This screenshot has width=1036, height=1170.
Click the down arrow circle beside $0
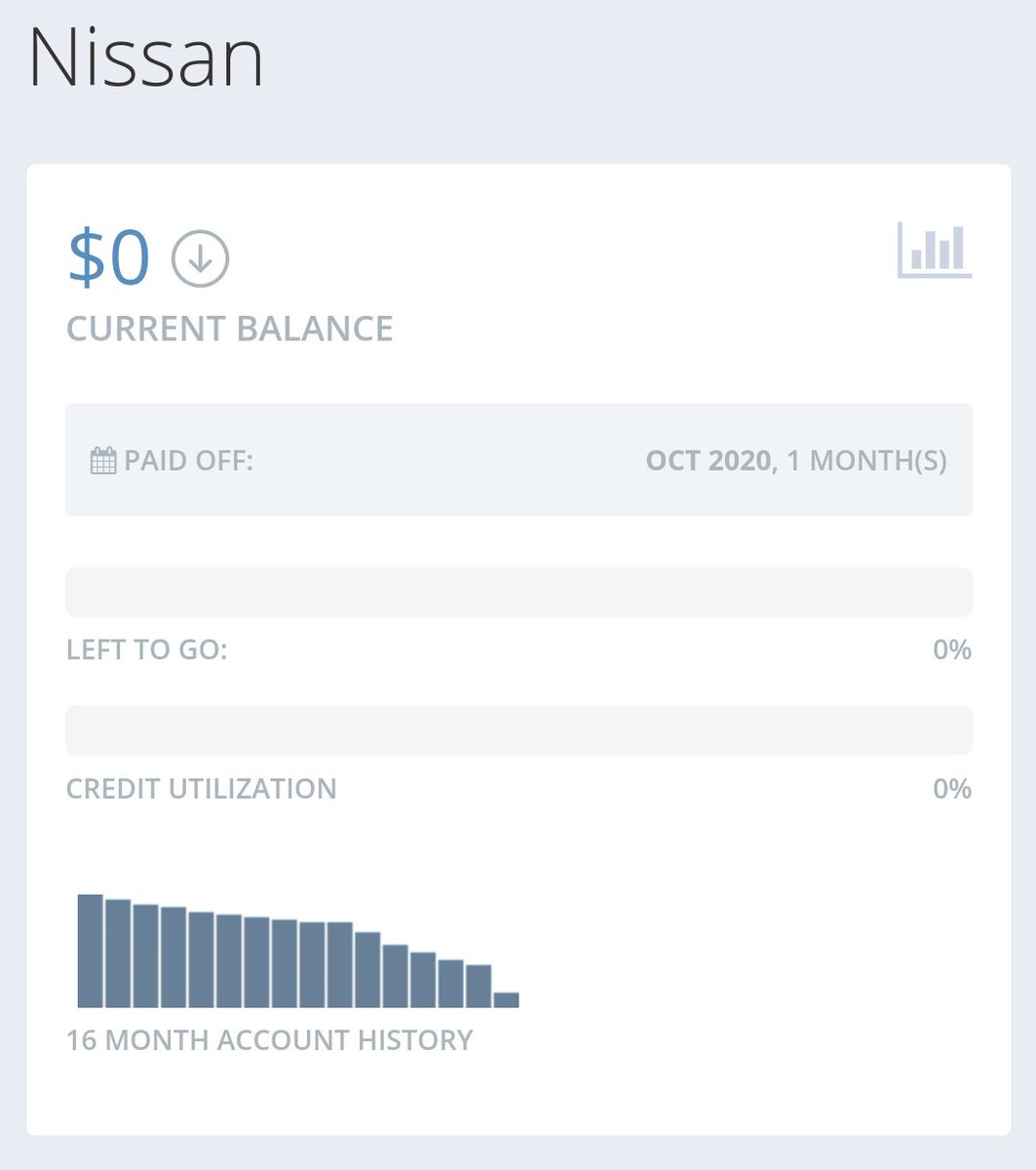click(201, 258)
